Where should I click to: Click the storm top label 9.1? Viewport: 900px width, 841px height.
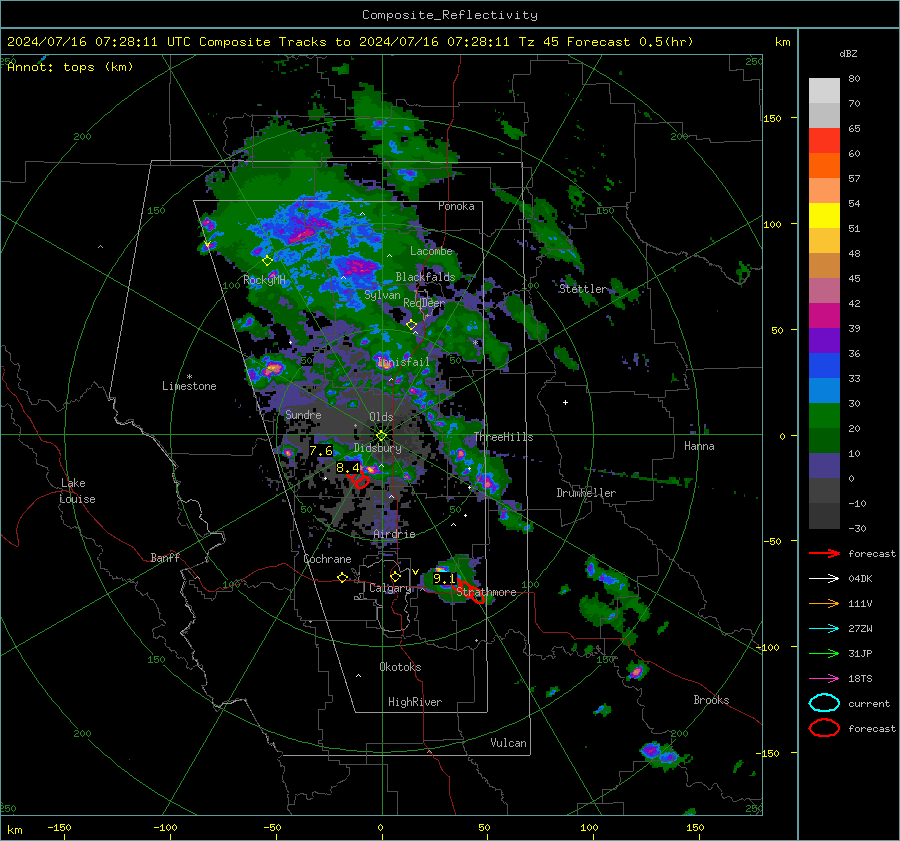pos(444,579)
